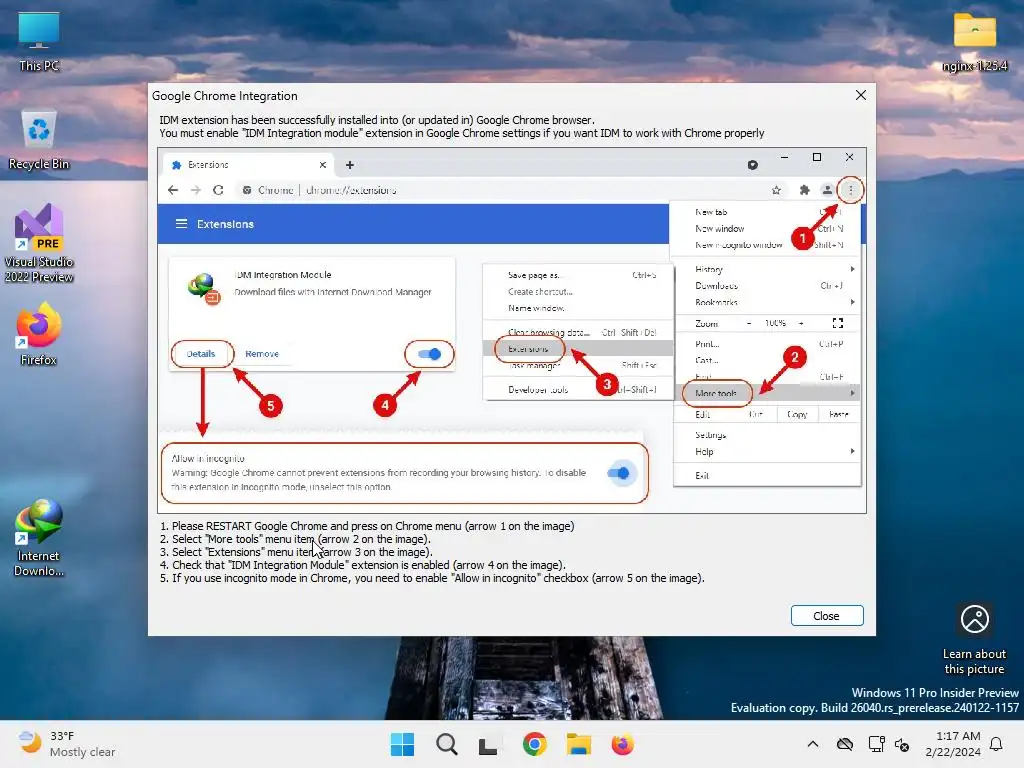This screenshot has width=1024, height=768.
Task: Click Remove on the IDM extension card
Action: 262,354
